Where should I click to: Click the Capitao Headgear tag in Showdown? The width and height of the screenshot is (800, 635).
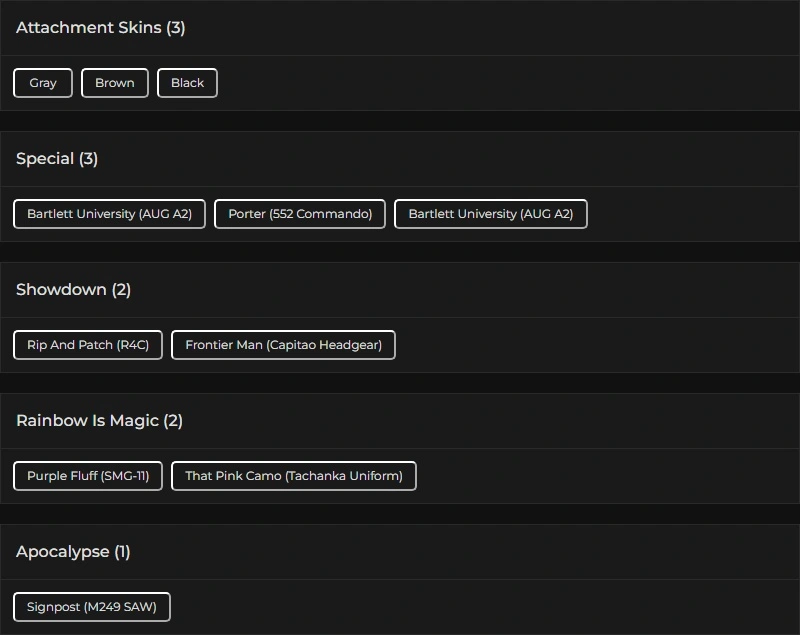click(x=283, y=345)
